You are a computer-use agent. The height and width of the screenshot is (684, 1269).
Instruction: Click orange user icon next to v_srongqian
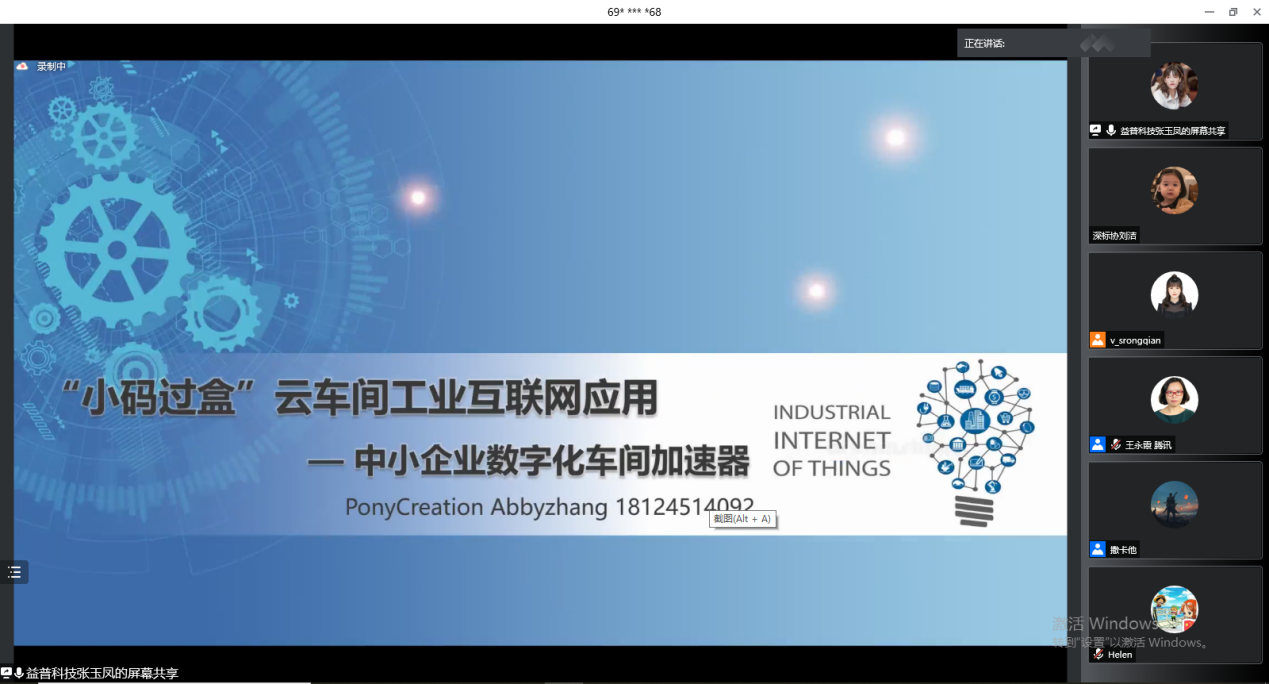tap(1098, 340)
